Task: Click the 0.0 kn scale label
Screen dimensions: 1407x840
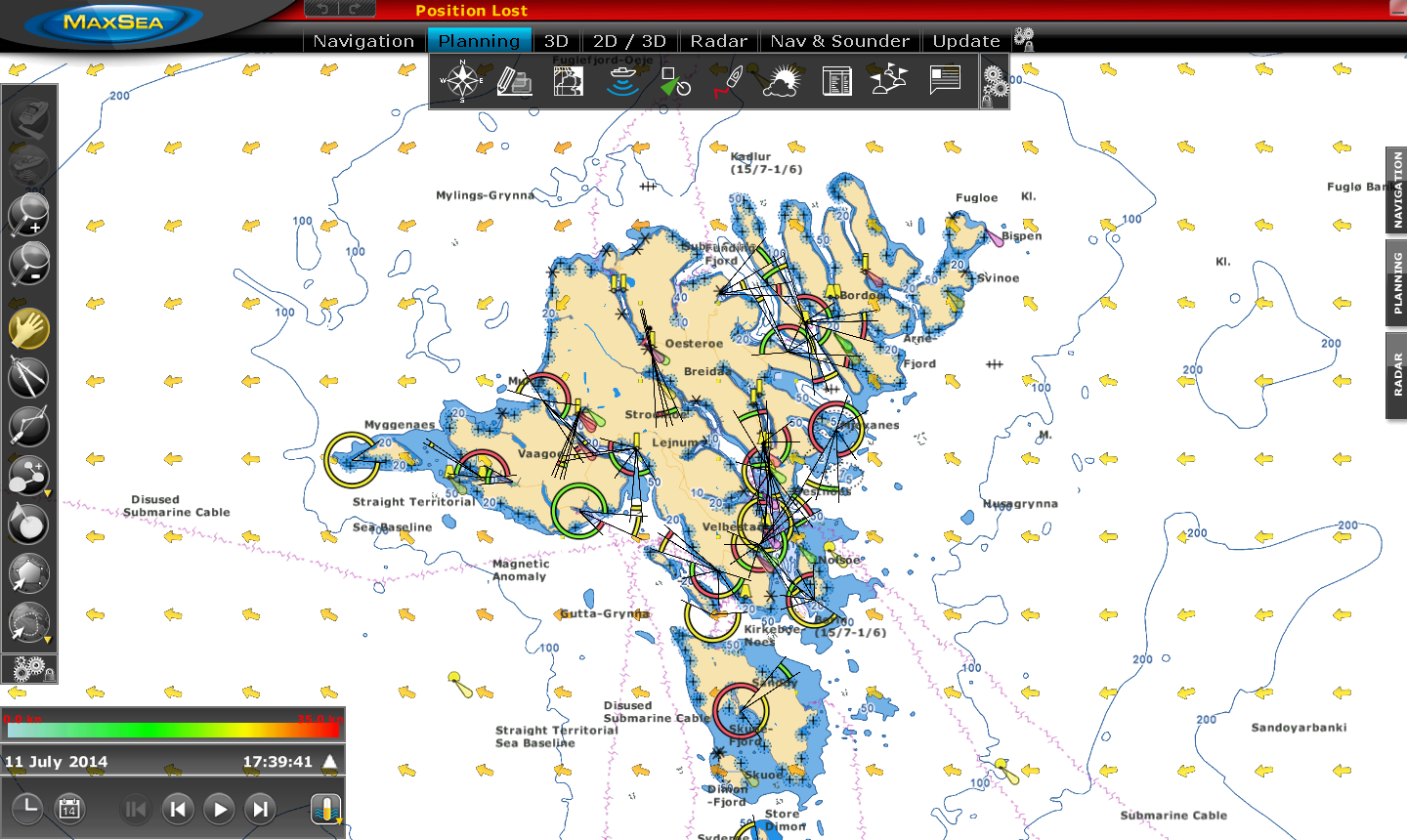Action: pyautogui.click(x=21, y=719)
